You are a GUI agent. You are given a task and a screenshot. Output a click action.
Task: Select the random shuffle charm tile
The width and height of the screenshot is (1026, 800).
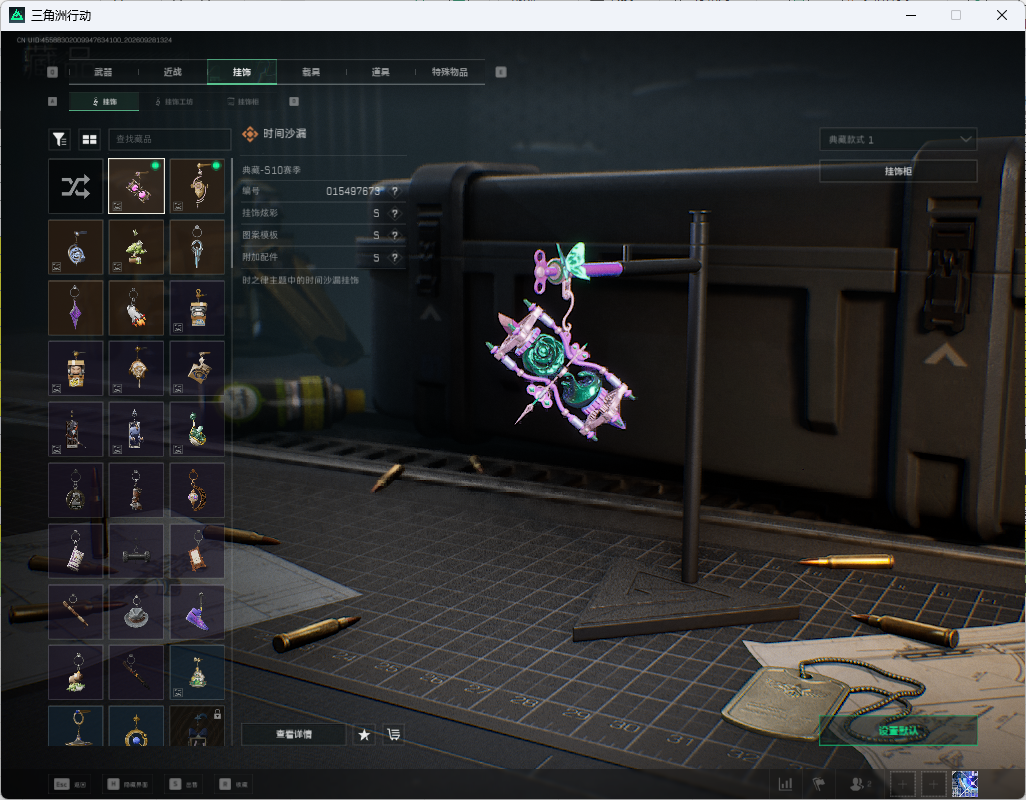point(76,186)
